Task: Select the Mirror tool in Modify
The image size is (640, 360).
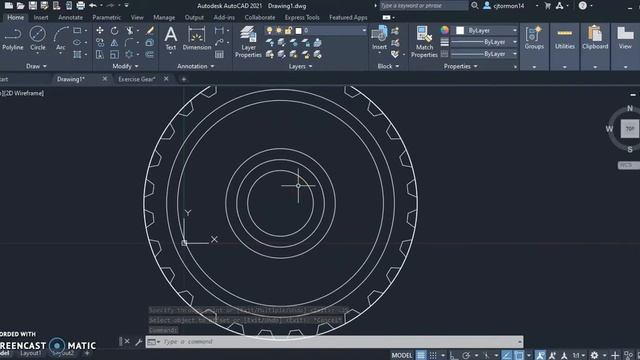Action: coord(114,42)
